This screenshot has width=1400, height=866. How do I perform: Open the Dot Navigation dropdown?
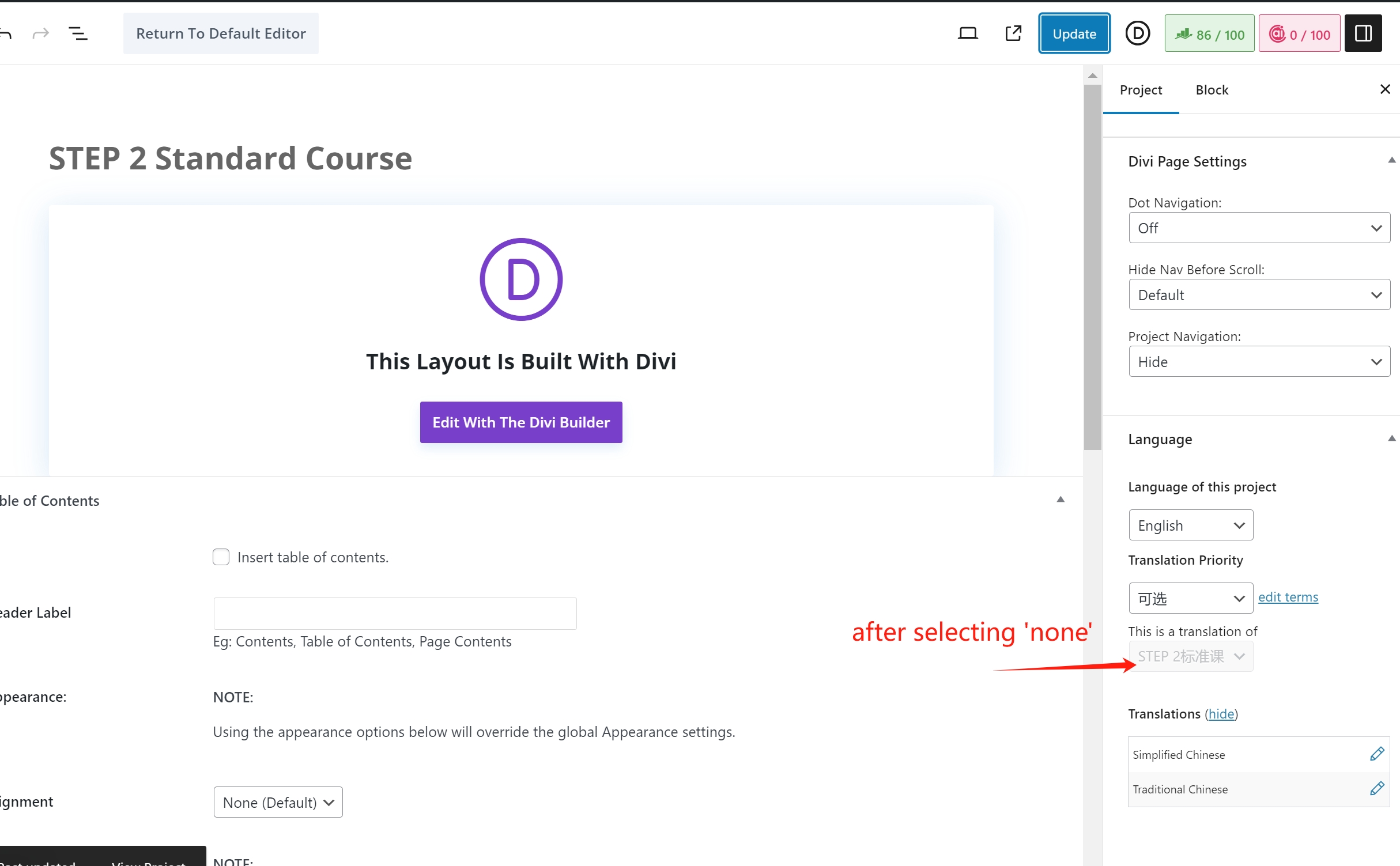click(x=1259, y=228)
